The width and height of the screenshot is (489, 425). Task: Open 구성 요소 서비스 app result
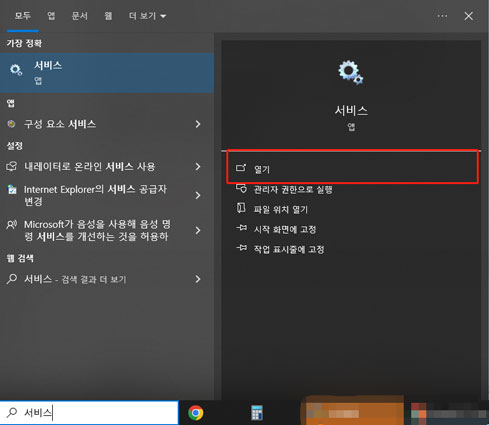107,124
